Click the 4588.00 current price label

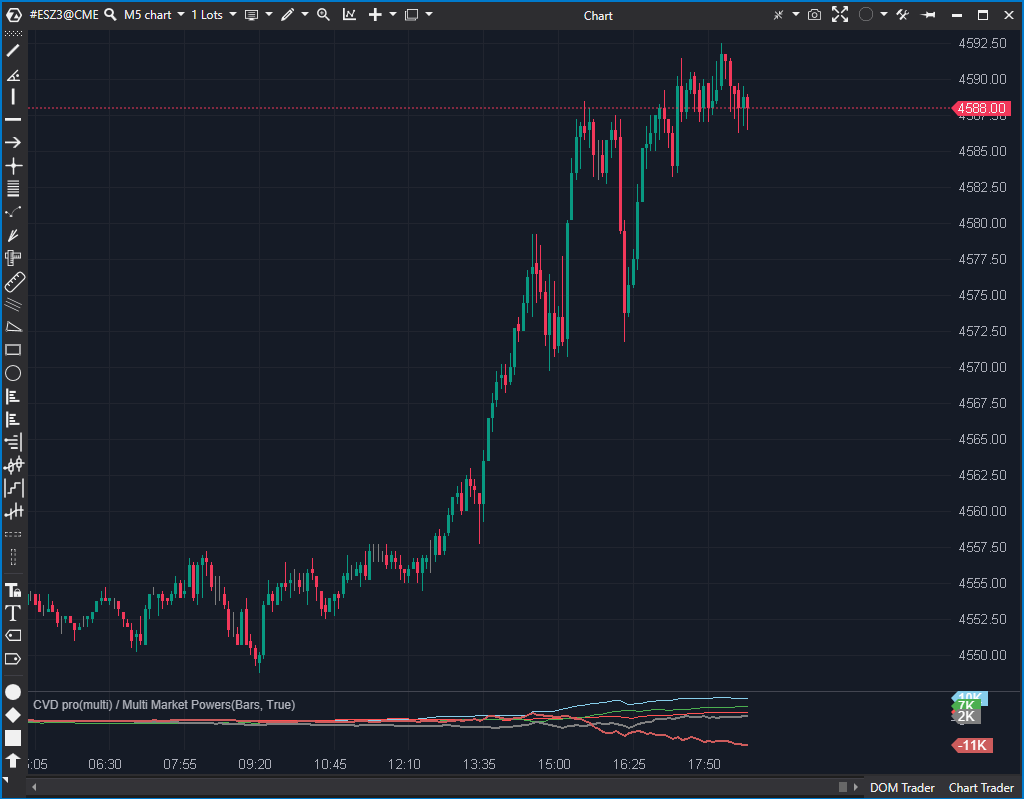[x=982, y=108]
